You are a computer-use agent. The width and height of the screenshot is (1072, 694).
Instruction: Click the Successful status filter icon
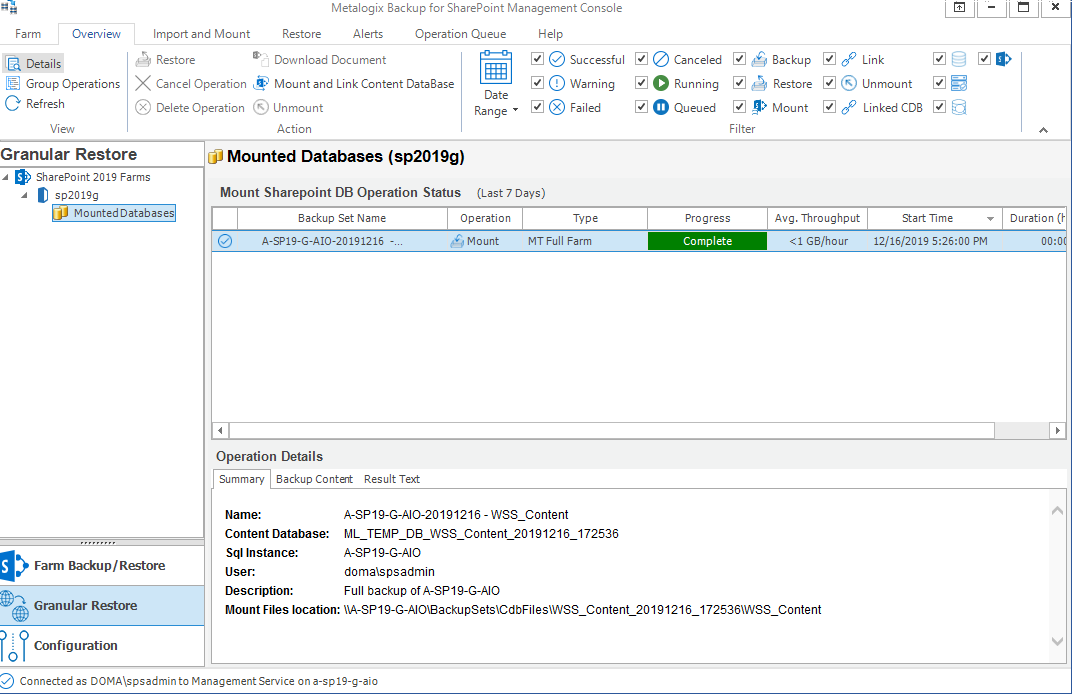pyautogui.click(x=557, y=59)
